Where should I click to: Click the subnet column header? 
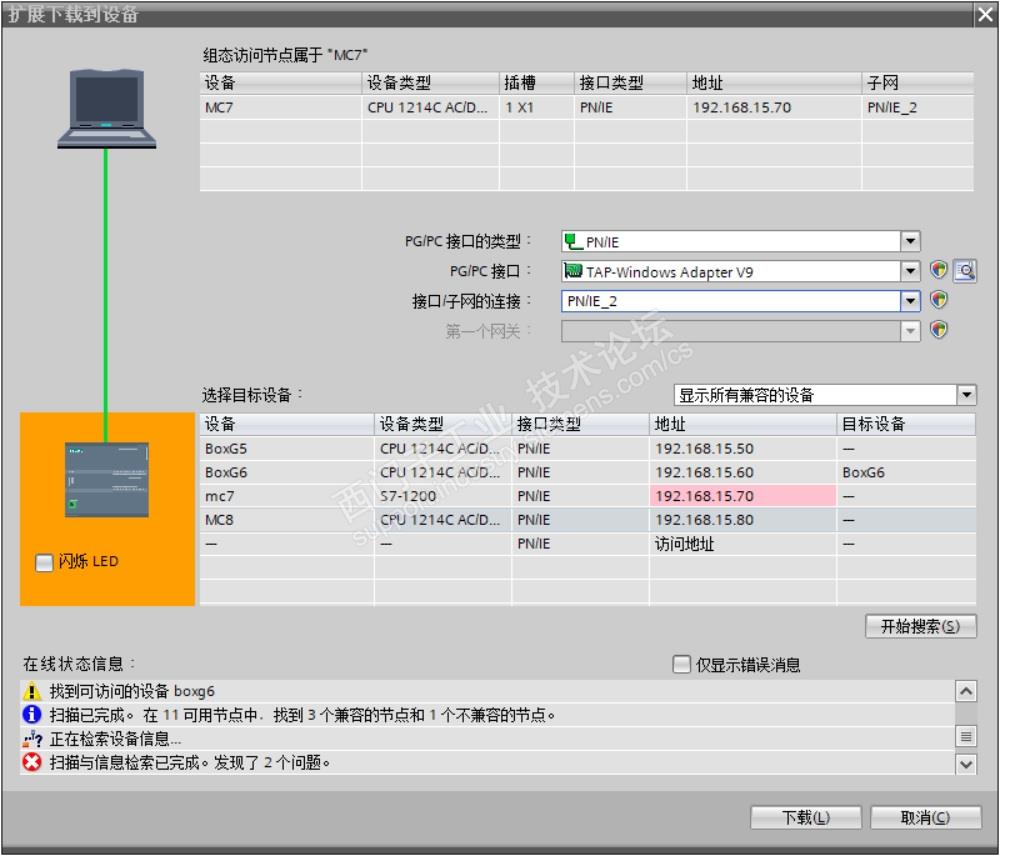pyautogui.click(x=918, y=83)
